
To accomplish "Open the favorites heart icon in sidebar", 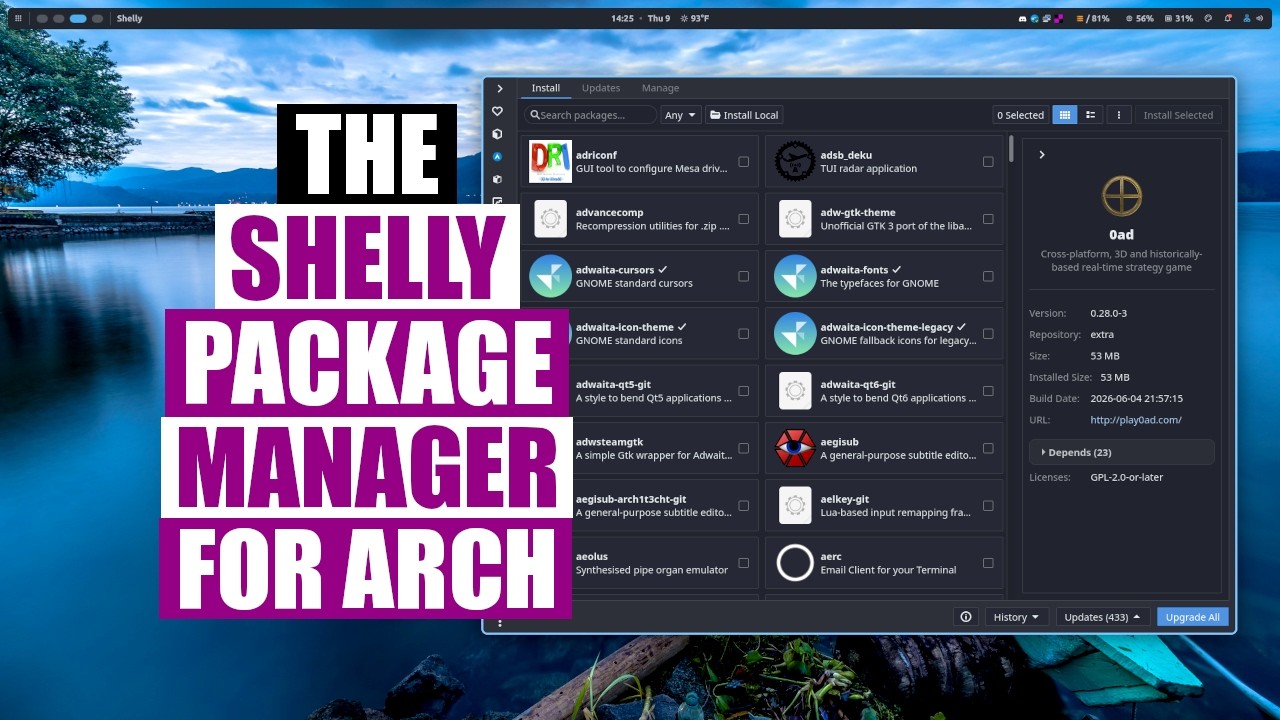I will click(x=497, y=111).
